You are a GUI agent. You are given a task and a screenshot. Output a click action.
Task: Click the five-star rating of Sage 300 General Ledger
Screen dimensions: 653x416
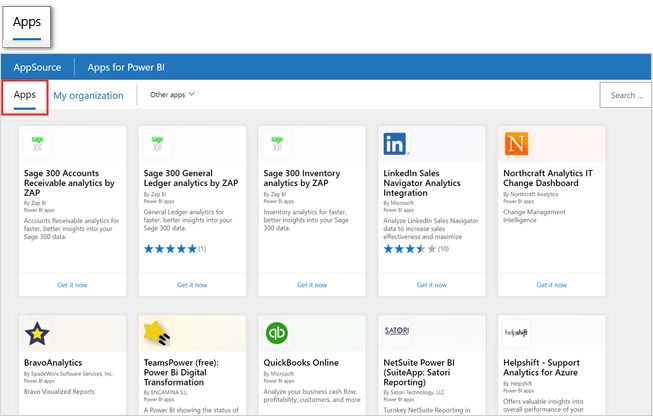point(170,249)
